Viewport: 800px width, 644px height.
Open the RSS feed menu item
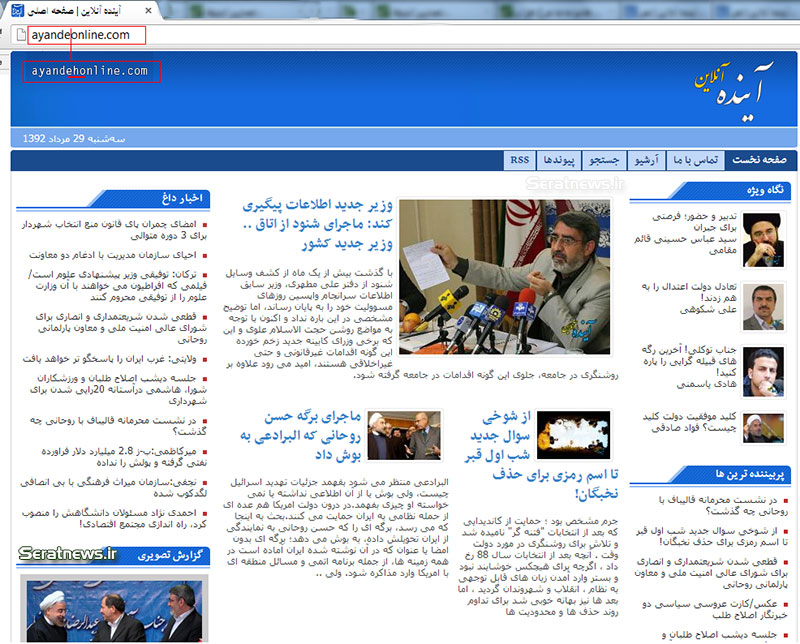coord(519,160)
